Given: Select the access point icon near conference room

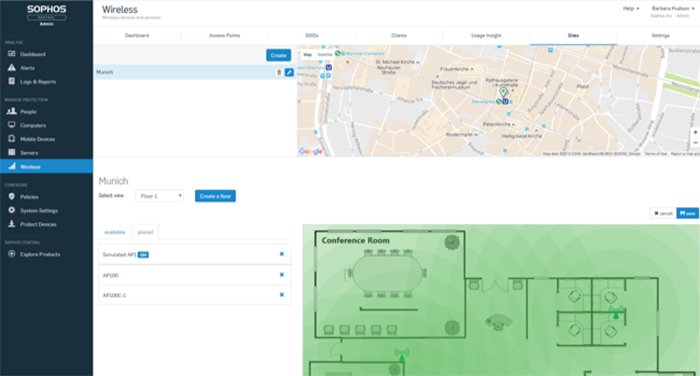Looking at the screenshot, I should (x=402, y=354).
